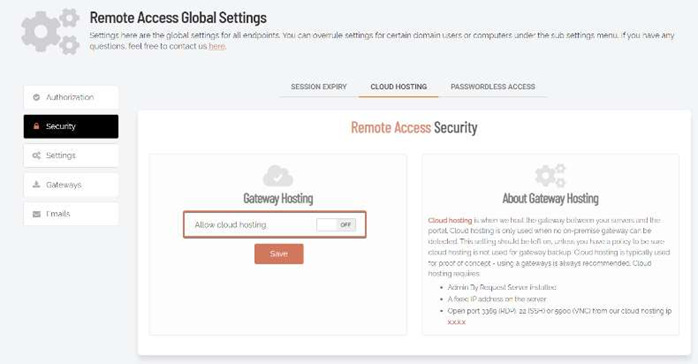698x364 pixels.
Task: Click the 'Admin By Request Server installed' bullet
Action: pyautogui.click(x=502, y=287)
